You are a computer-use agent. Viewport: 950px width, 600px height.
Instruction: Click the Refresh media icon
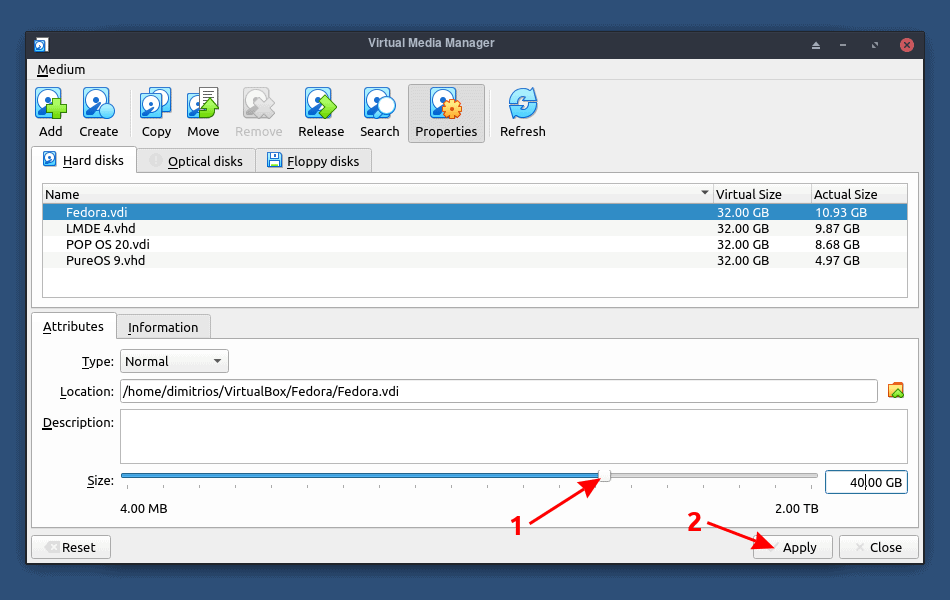[522, 112]
